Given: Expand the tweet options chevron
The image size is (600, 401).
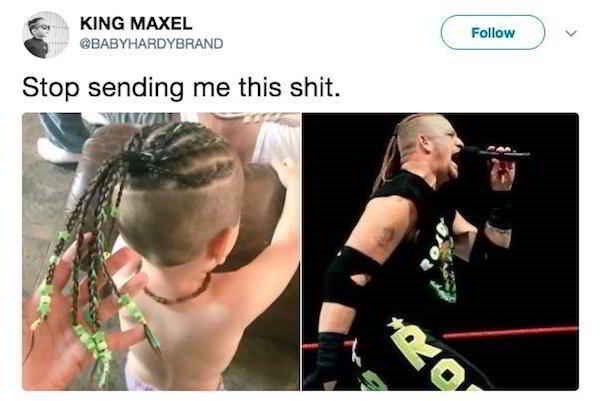Looking at the screenshot, I should coord(571,33).
